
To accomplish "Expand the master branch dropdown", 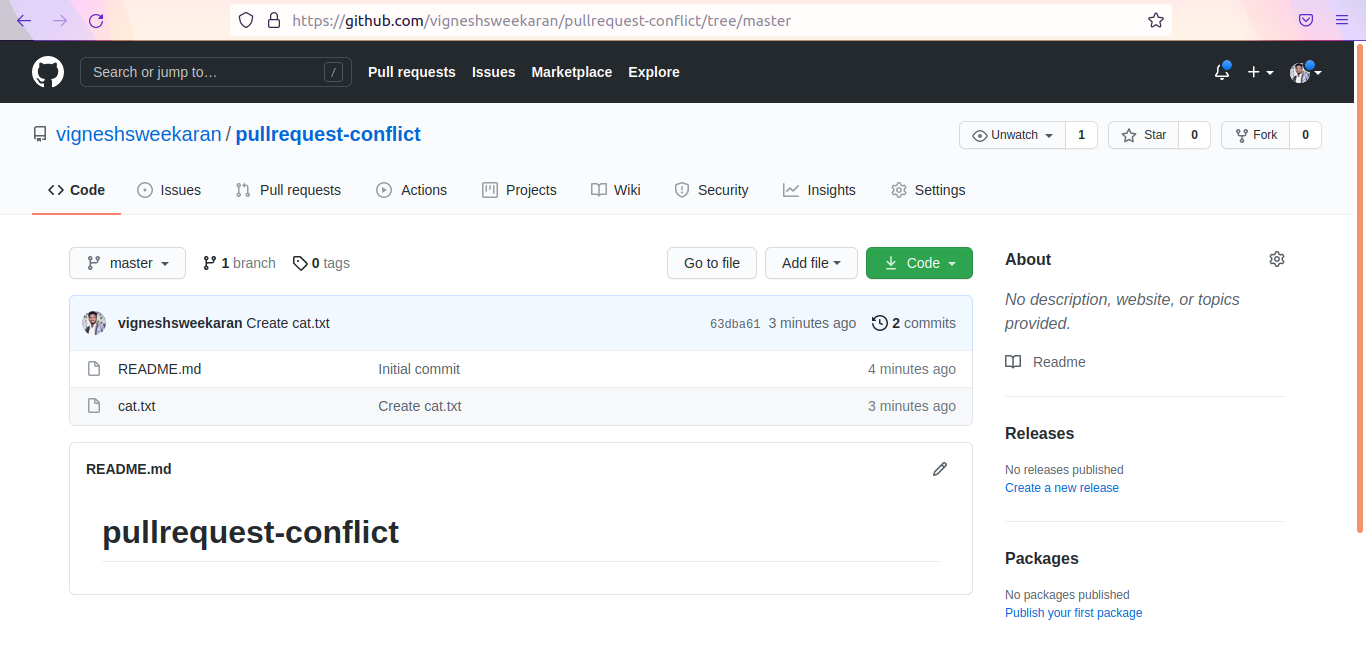I will pyautogui.click(x=127, y=263).
